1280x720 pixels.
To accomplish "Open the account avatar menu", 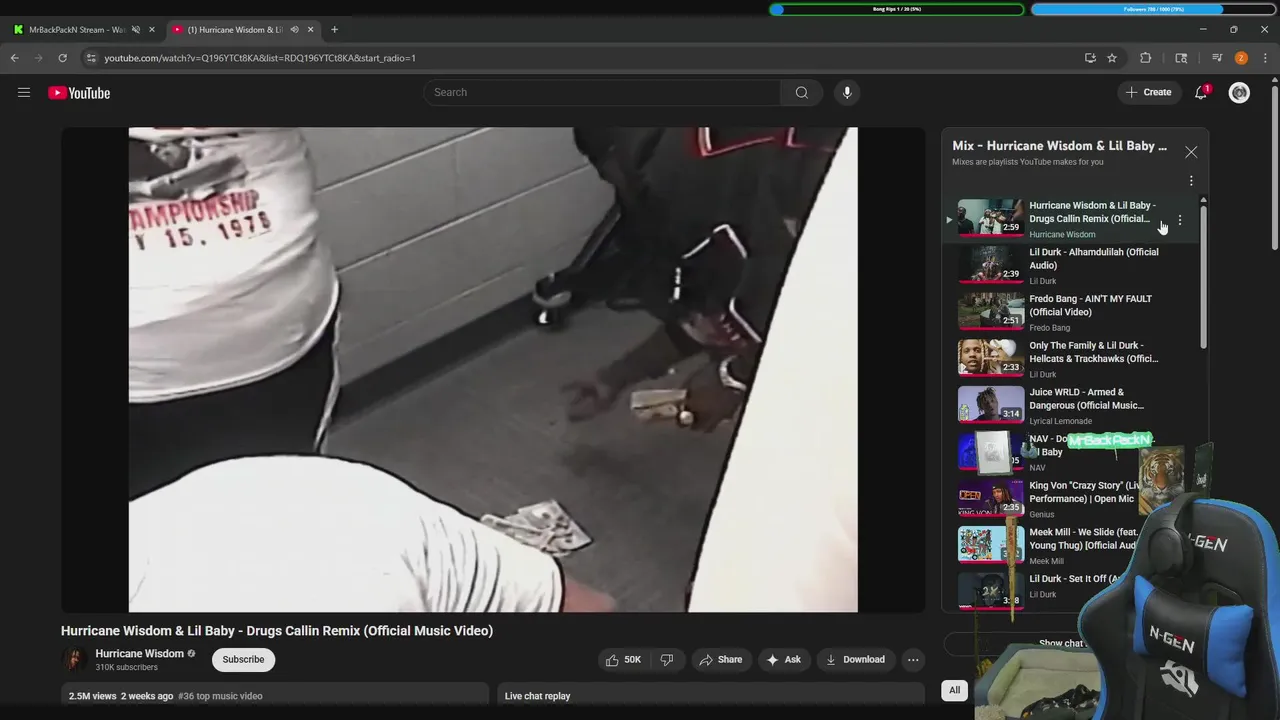I will 1239,93.
